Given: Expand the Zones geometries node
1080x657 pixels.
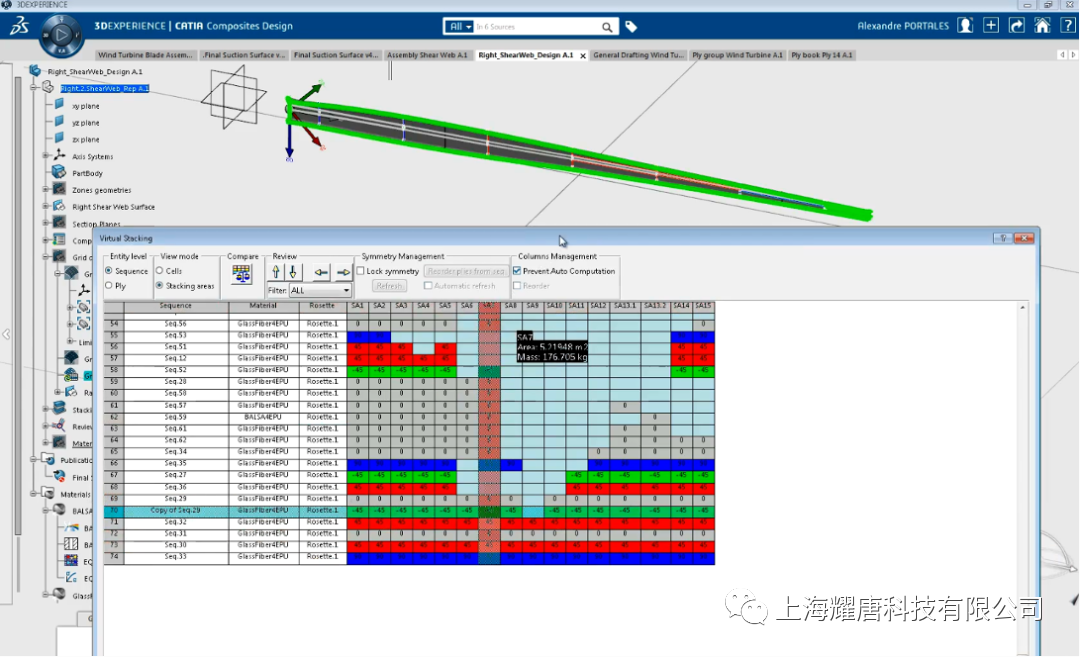Looking at the screenshot, I should (x=45, y=189).
